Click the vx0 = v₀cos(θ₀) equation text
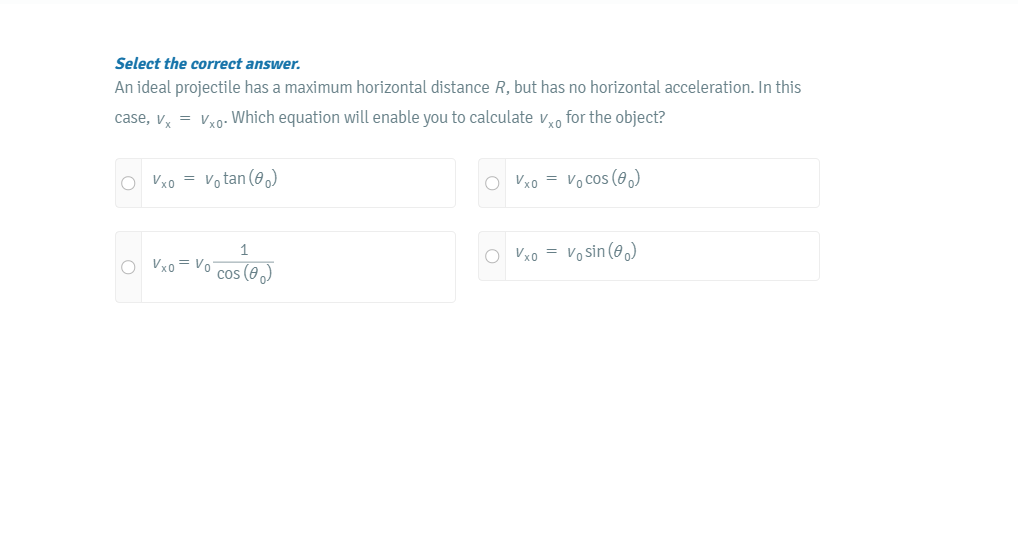 coord(578,181)
